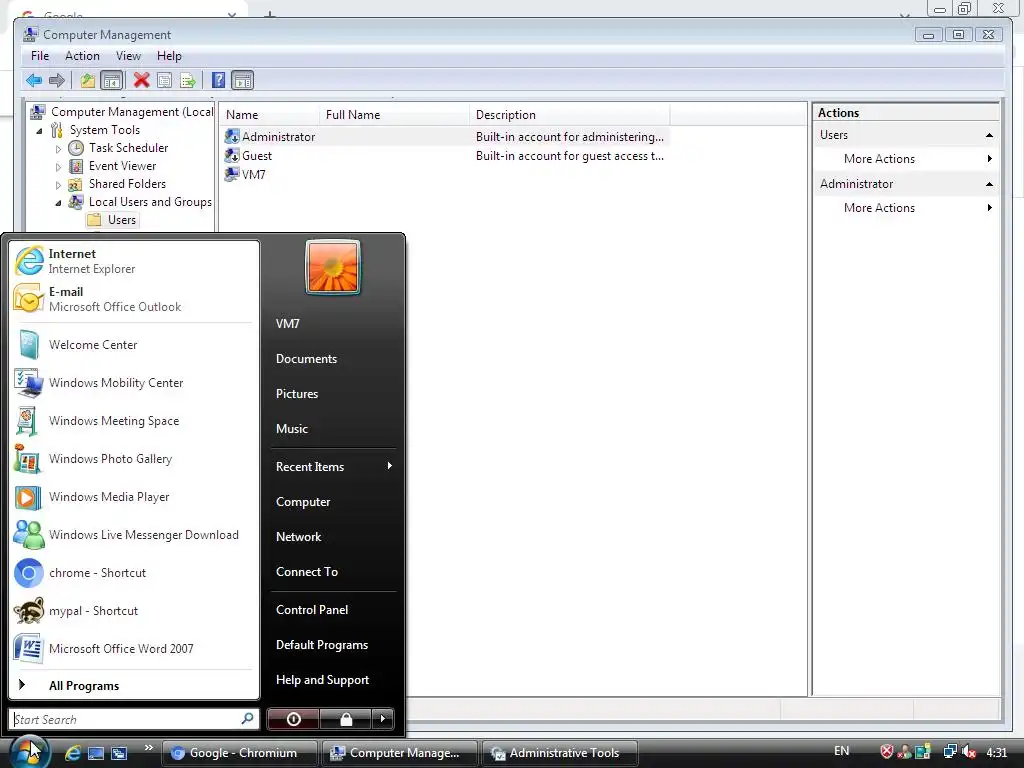Screen dimensions: 1024x768
Task: Launch Internet Explorer from Start menu
Action: [134, 261]
